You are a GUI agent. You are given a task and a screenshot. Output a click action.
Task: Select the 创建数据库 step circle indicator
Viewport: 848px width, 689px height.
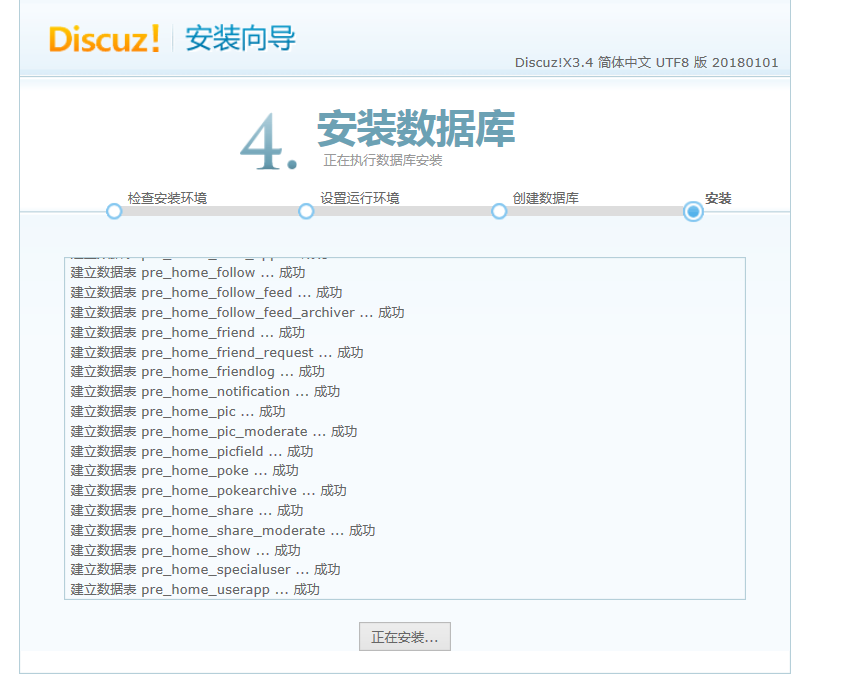click(498, 211)
